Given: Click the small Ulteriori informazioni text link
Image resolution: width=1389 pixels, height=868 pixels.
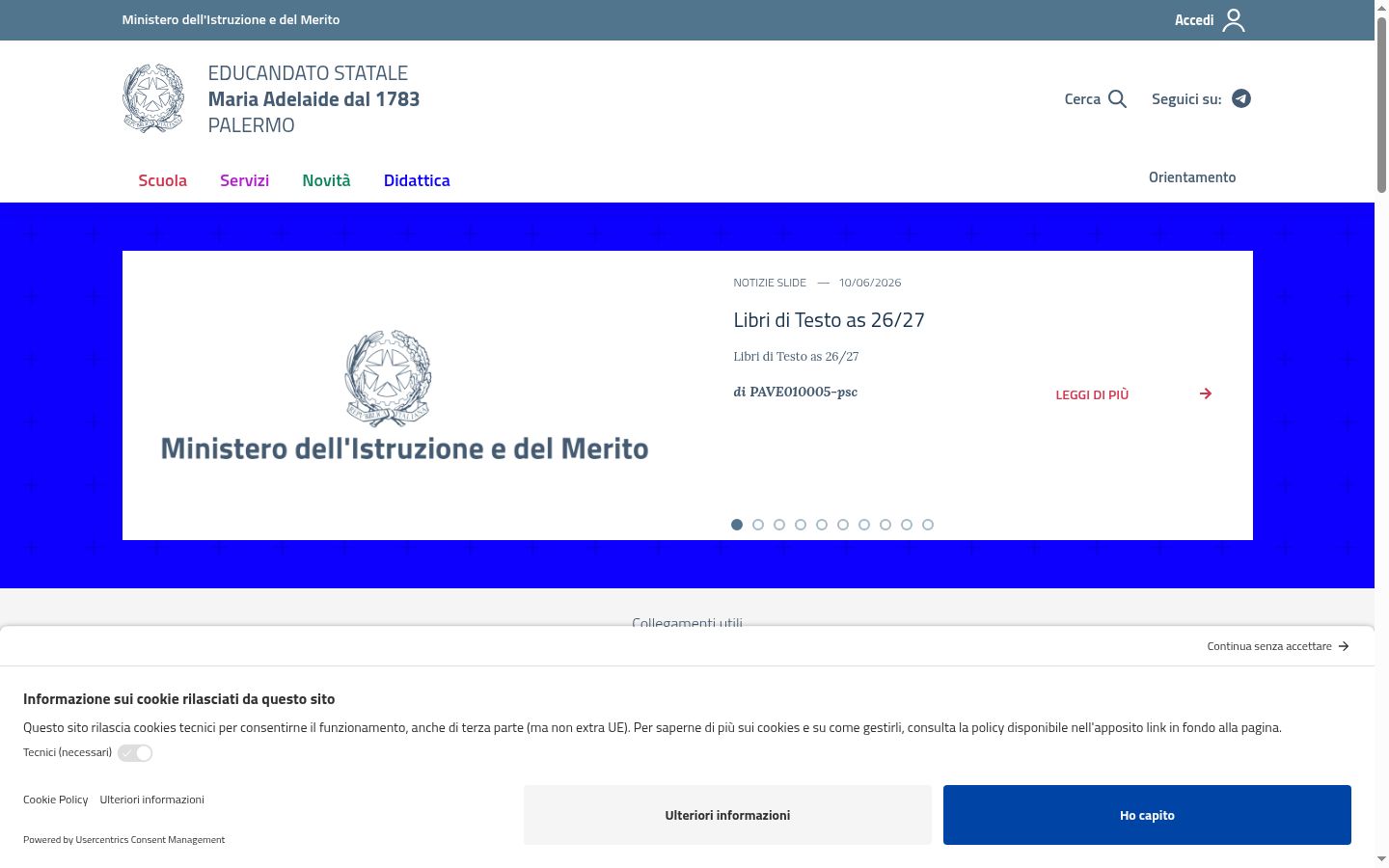Looking at the screenshot, I should (x=151, y=800).
